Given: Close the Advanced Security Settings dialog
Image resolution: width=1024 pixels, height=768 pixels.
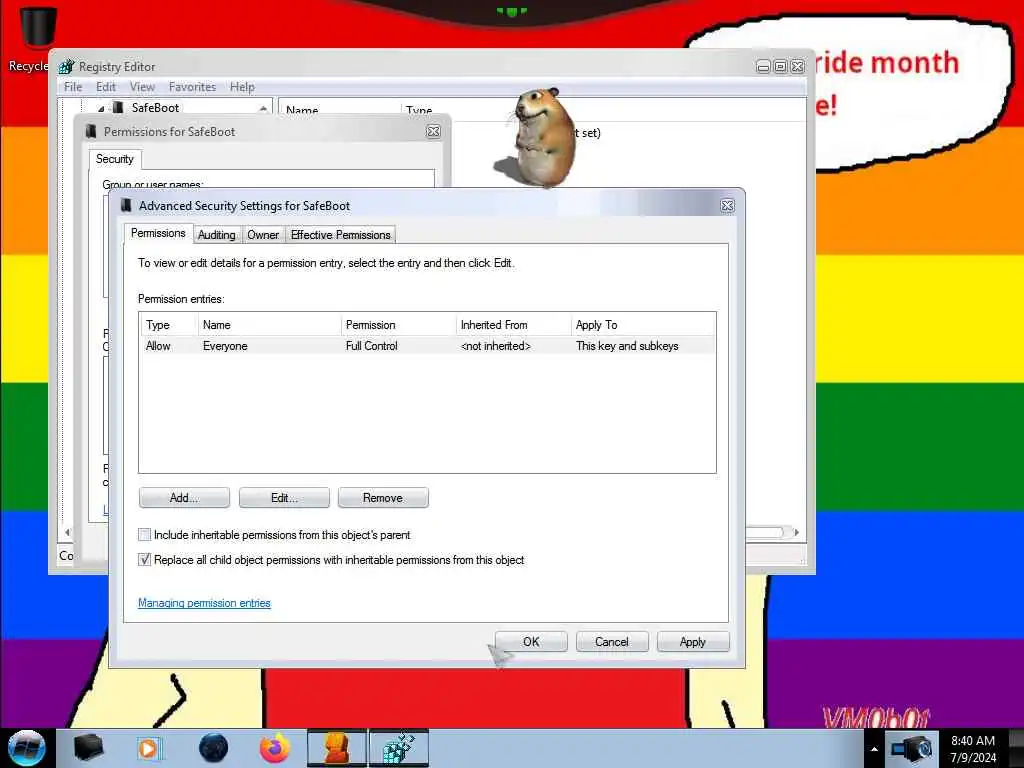Looking at the screenshot, I should pyautogui.click(x=727, y=206).
